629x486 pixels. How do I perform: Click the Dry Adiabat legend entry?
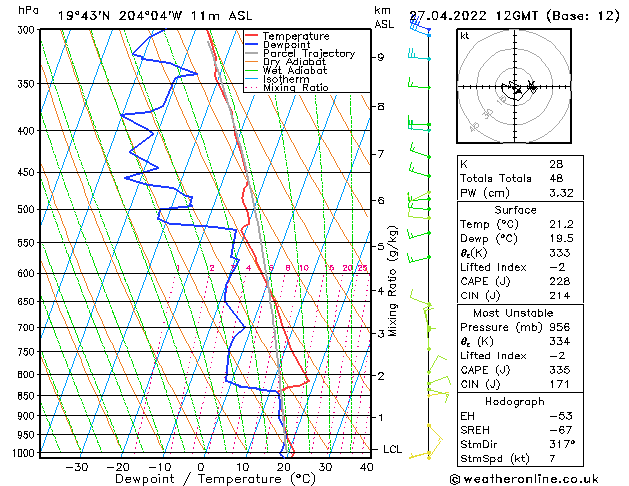(x=294, y=62)
